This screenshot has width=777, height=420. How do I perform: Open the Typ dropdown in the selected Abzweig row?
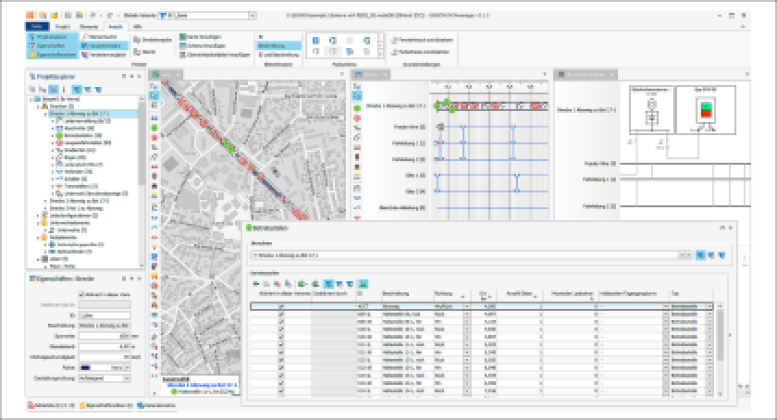click(710, 307)
